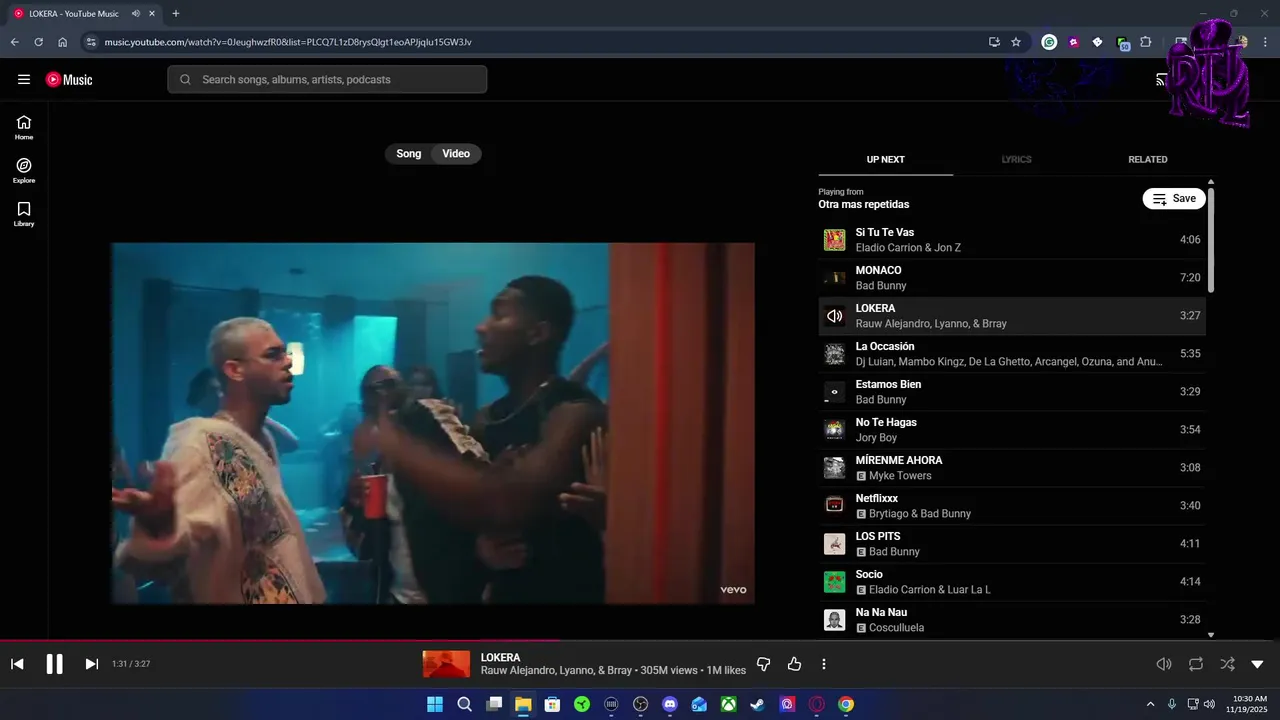The width and height of the screenshot is (1280, 720).
Task: Show hidden system tray icons
Action: point(1150,704)
